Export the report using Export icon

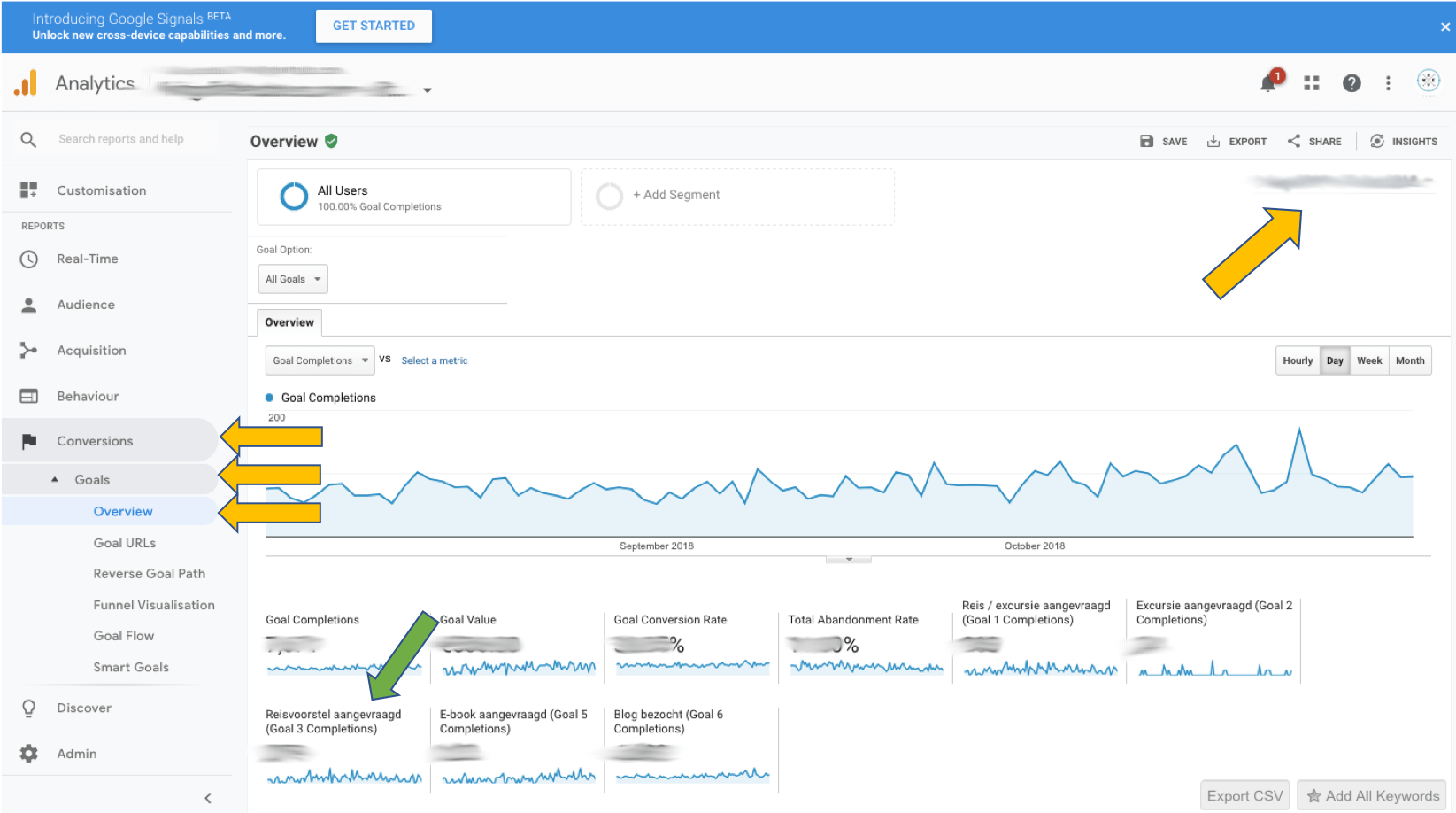[1213, 141]
